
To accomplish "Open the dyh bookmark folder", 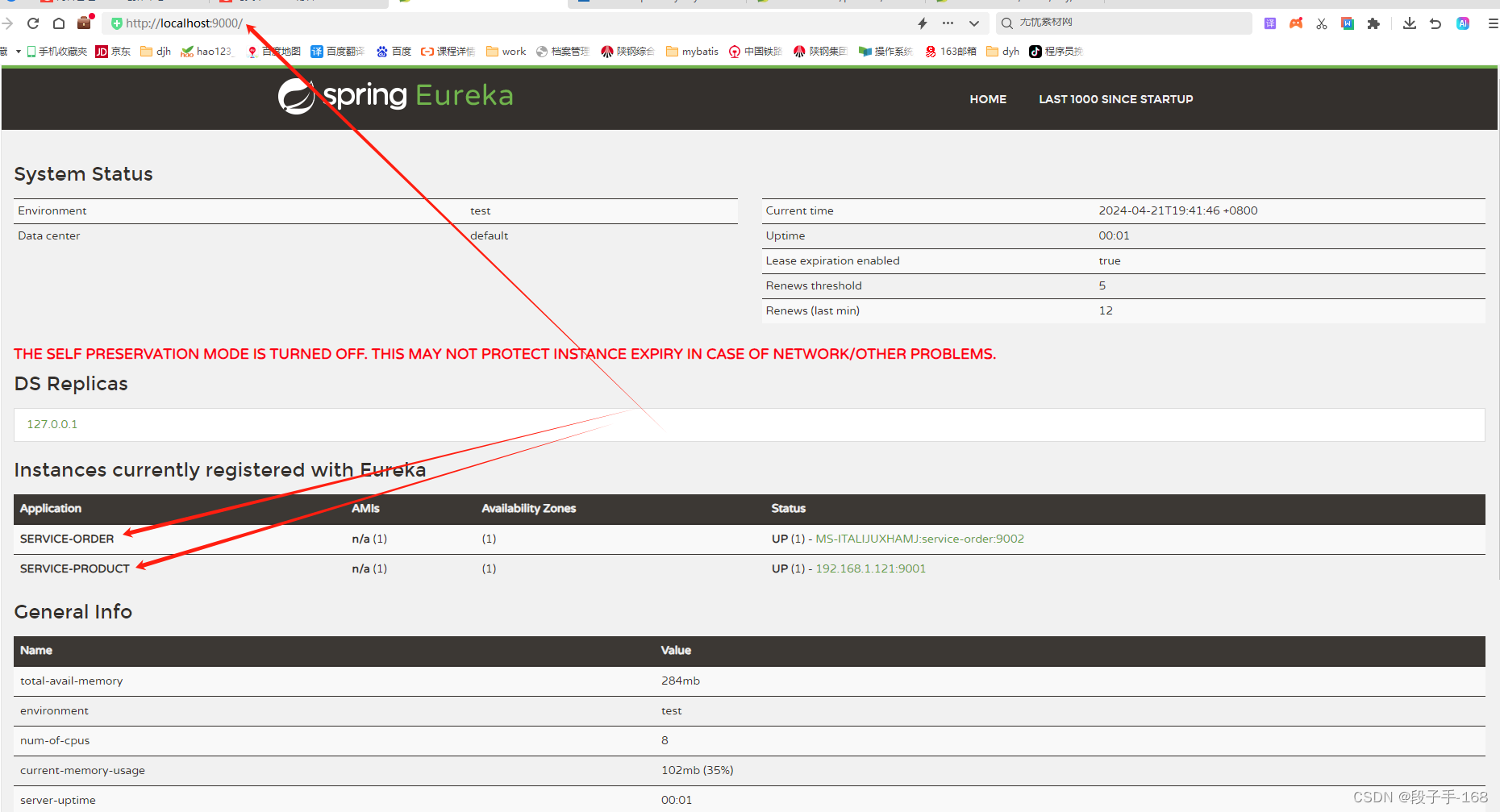I will [1003, 51].
